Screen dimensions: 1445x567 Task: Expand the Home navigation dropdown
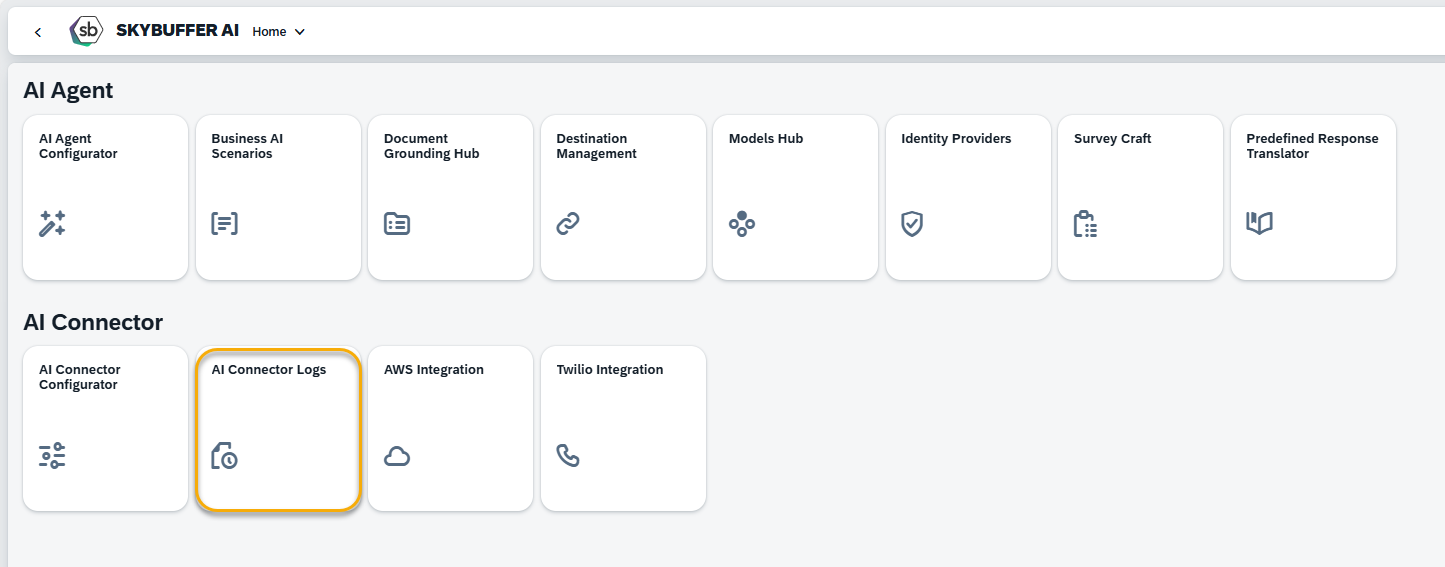click(x=279, y=32)
